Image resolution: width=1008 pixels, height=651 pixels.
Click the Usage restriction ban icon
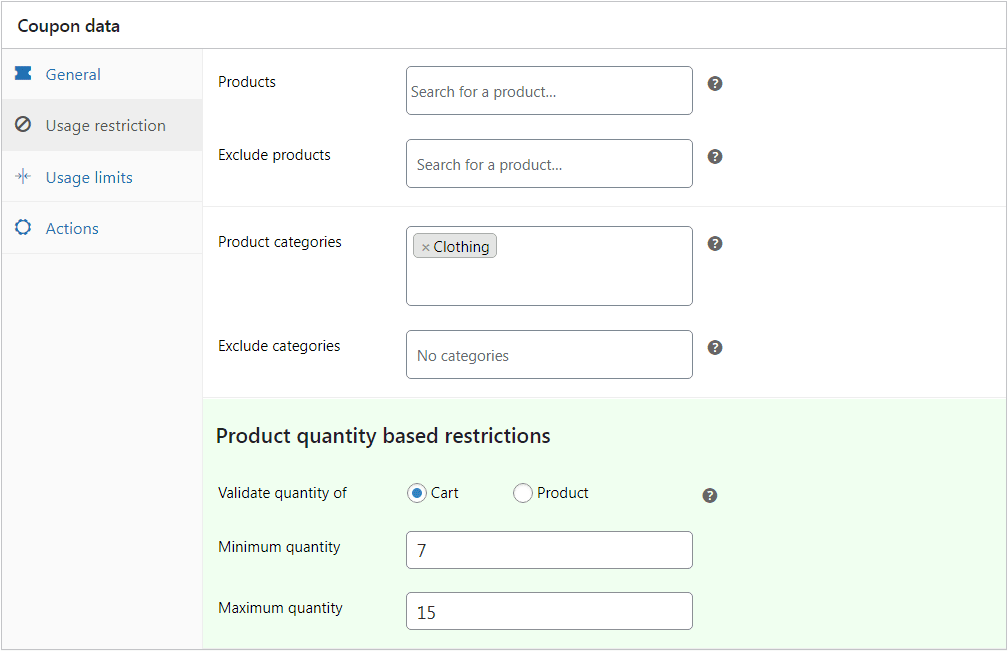[23, 124]
